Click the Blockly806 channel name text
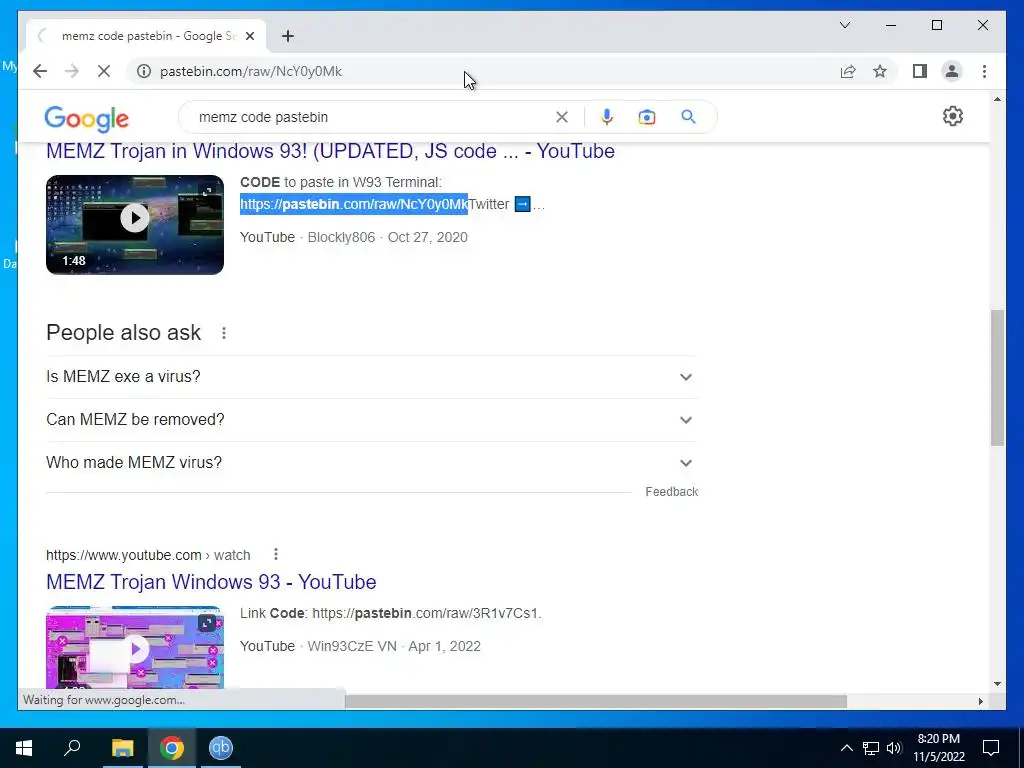 342,237
